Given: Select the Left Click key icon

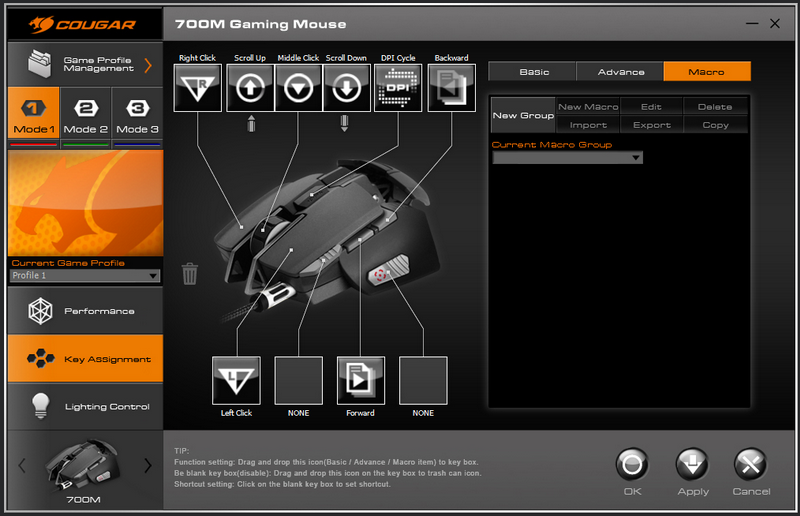Looking at the screenshot, I should [x=236, y=380].
